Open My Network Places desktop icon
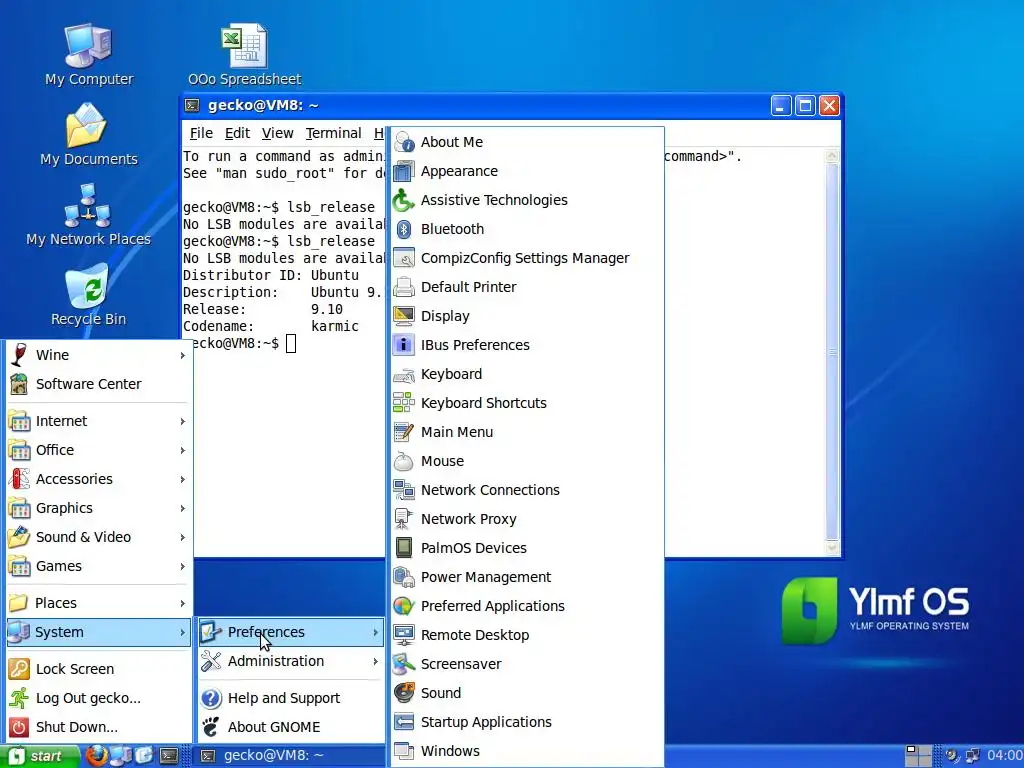The width and height of the screenshot is (1024, 768). tap(89, 215)
